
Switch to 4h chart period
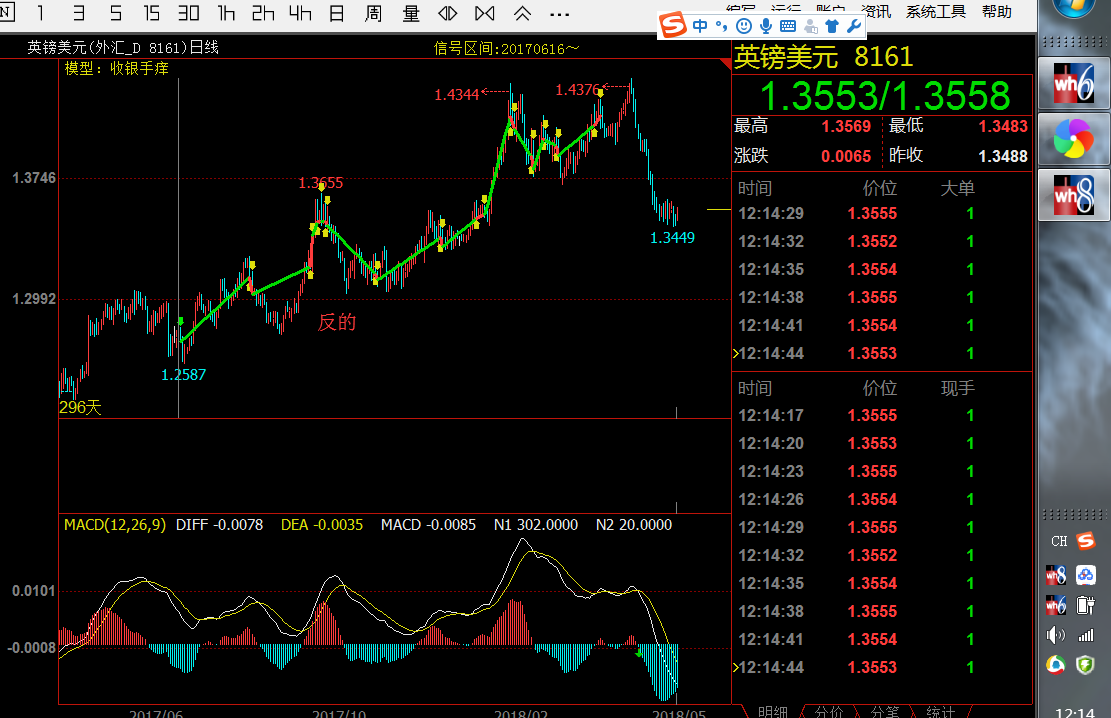tap(300, 13)
